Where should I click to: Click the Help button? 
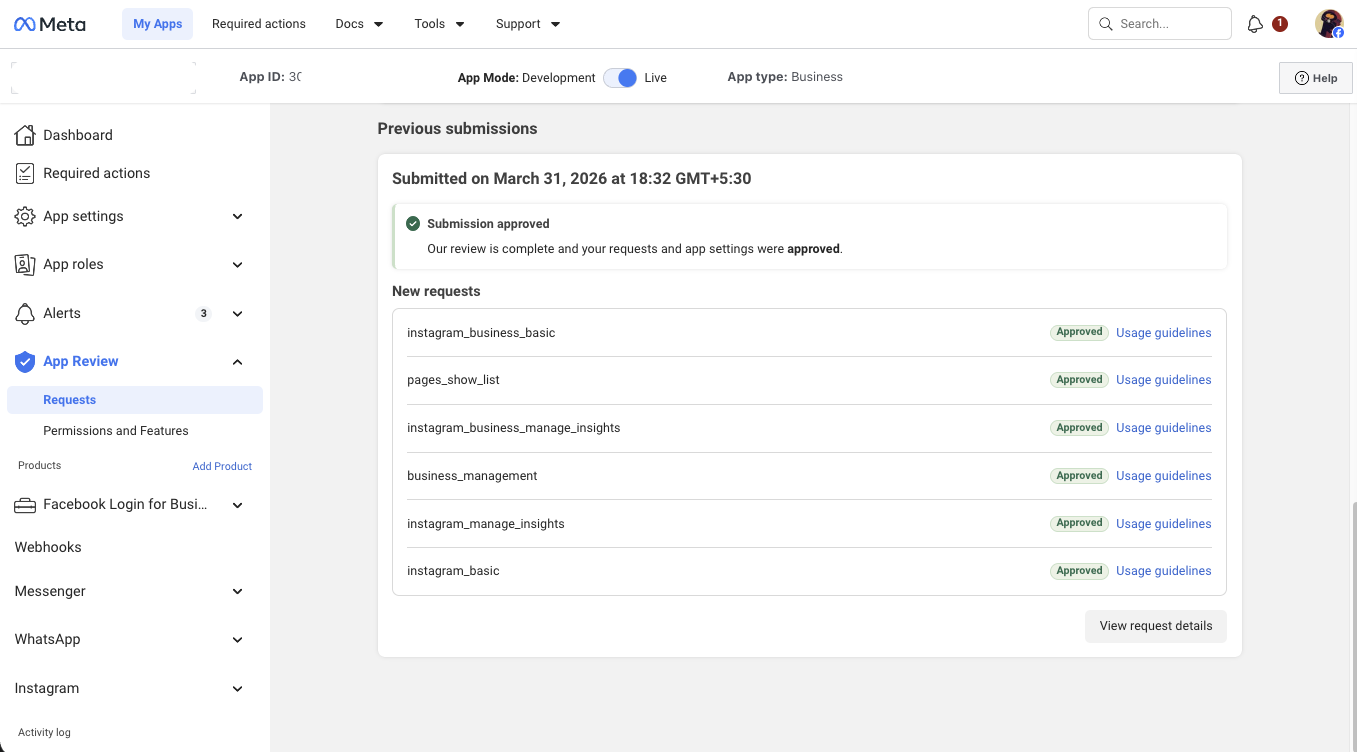coord(1316,78)
